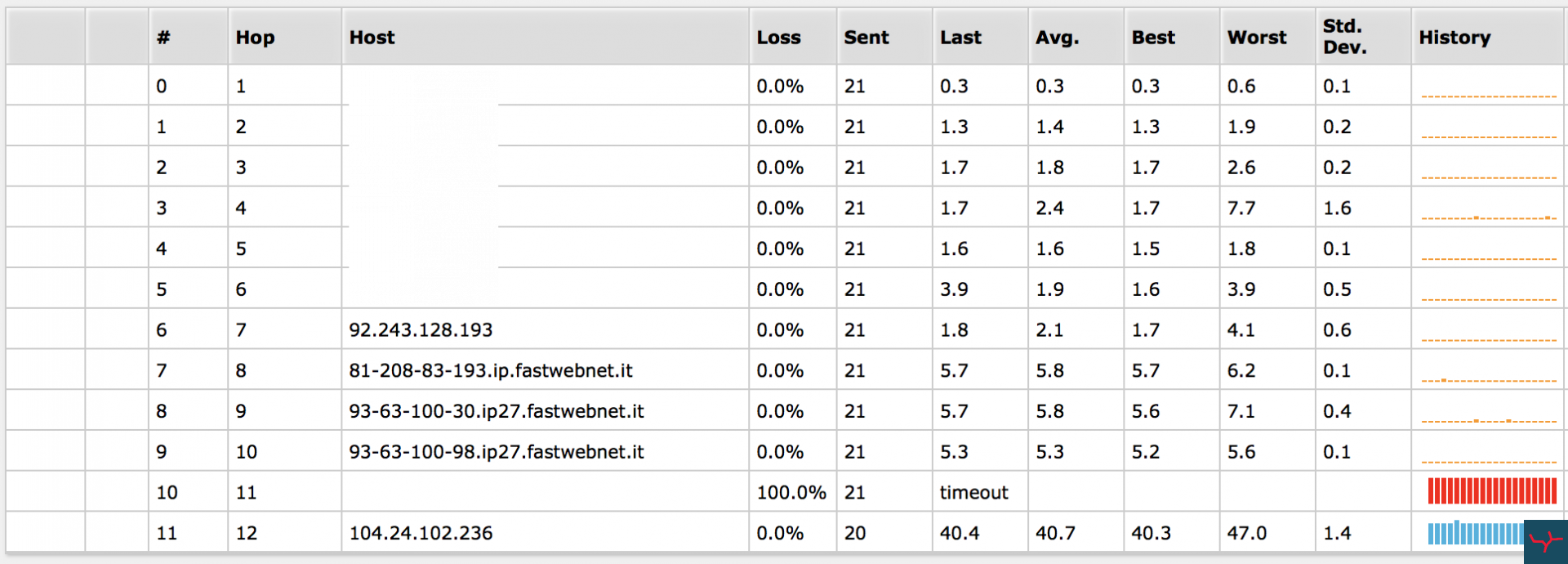
Task: Click the Sent column header
Action: [866, 38]
